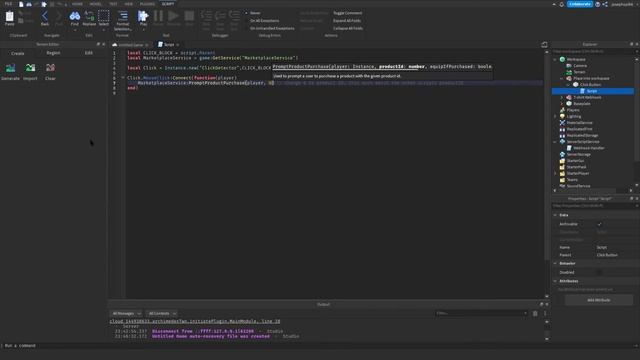Click the Format Selection icon
The height and width of the screenshot is (360, 640).
(x=122, y=16)
